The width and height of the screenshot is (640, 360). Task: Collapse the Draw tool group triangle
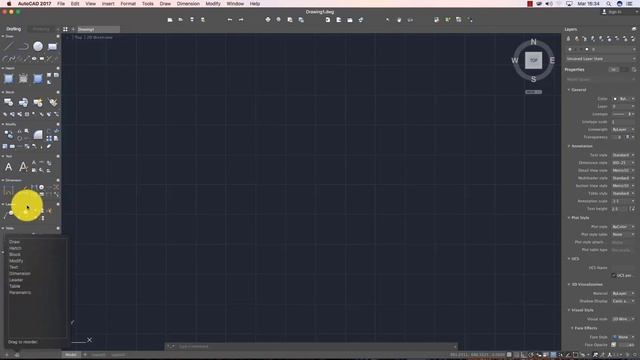coord(3,36)
